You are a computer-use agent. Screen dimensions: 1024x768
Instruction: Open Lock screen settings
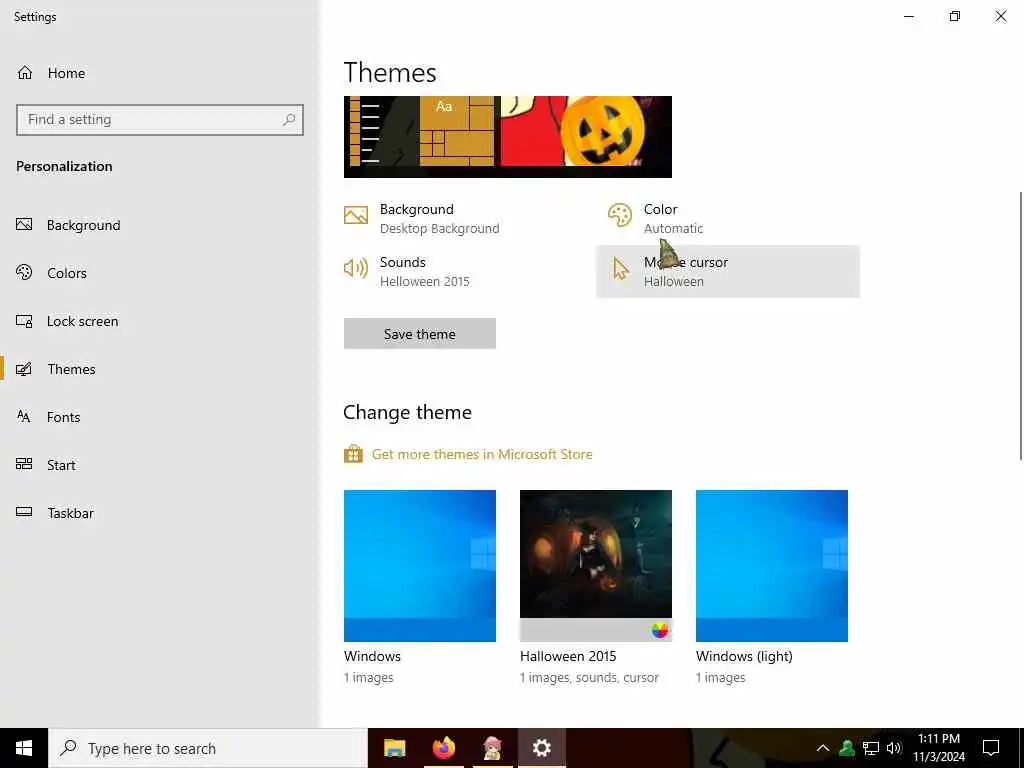160,321
